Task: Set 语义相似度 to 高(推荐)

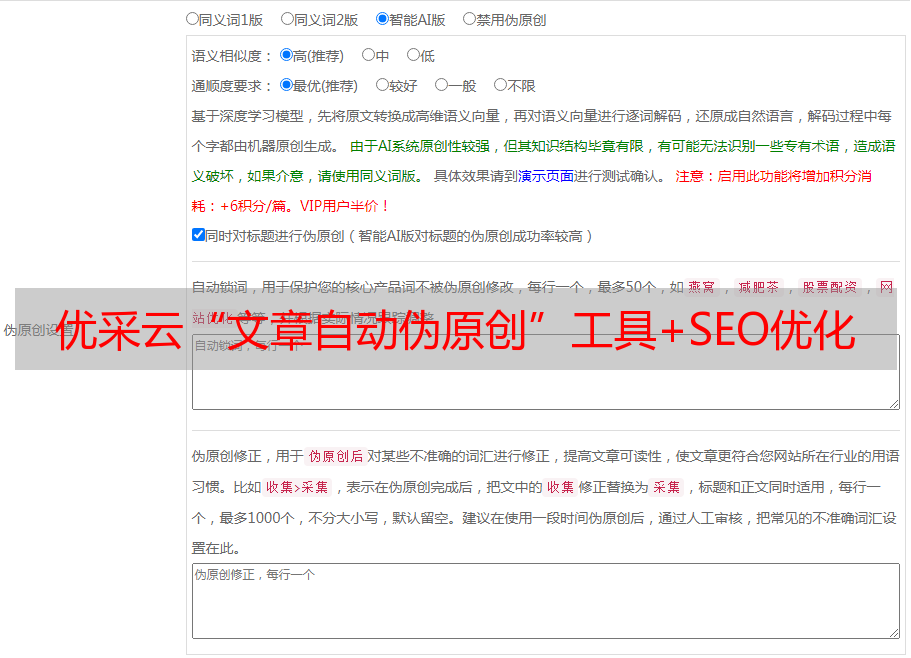Action: (286, 55)
